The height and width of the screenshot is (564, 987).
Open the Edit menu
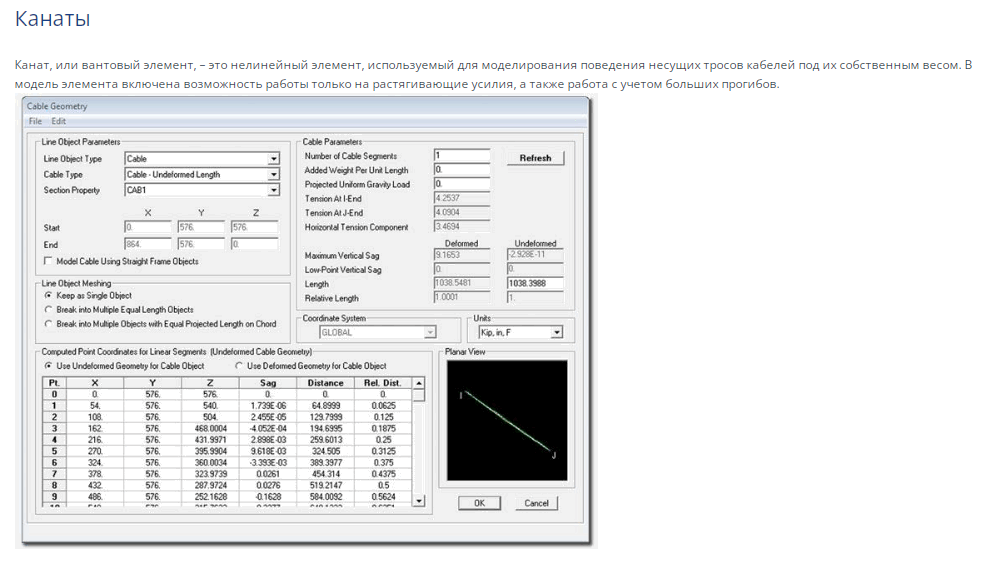(x=58, y=121)
